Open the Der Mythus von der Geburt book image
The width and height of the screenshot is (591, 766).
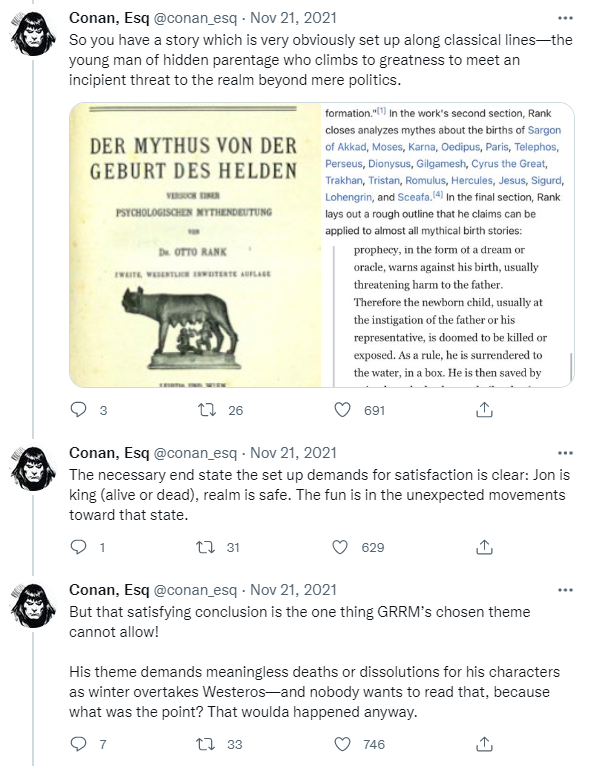[x=195, y=245]
